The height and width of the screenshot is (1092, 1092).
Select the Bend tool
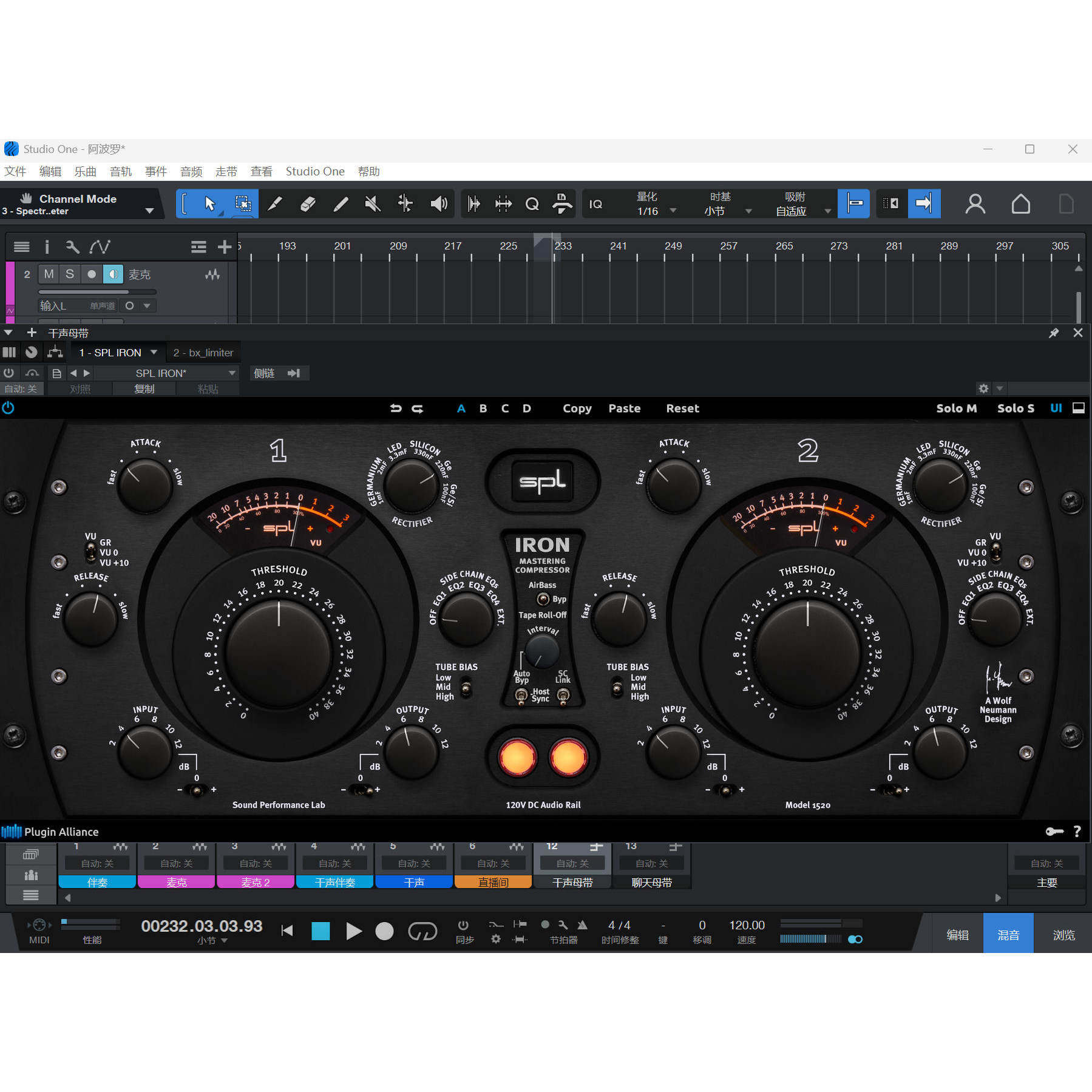(405, 203)
